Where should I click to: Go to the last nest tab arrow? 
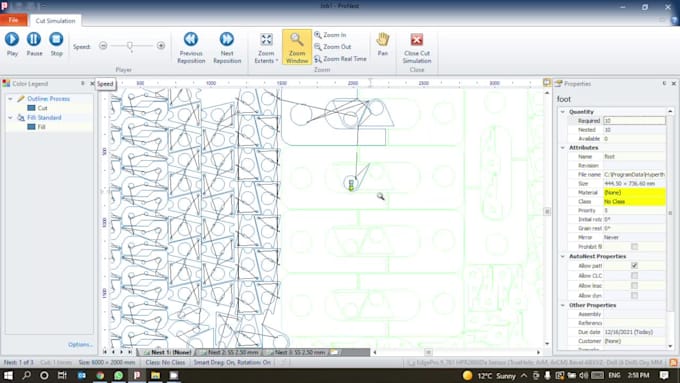[x=130, y=352]
